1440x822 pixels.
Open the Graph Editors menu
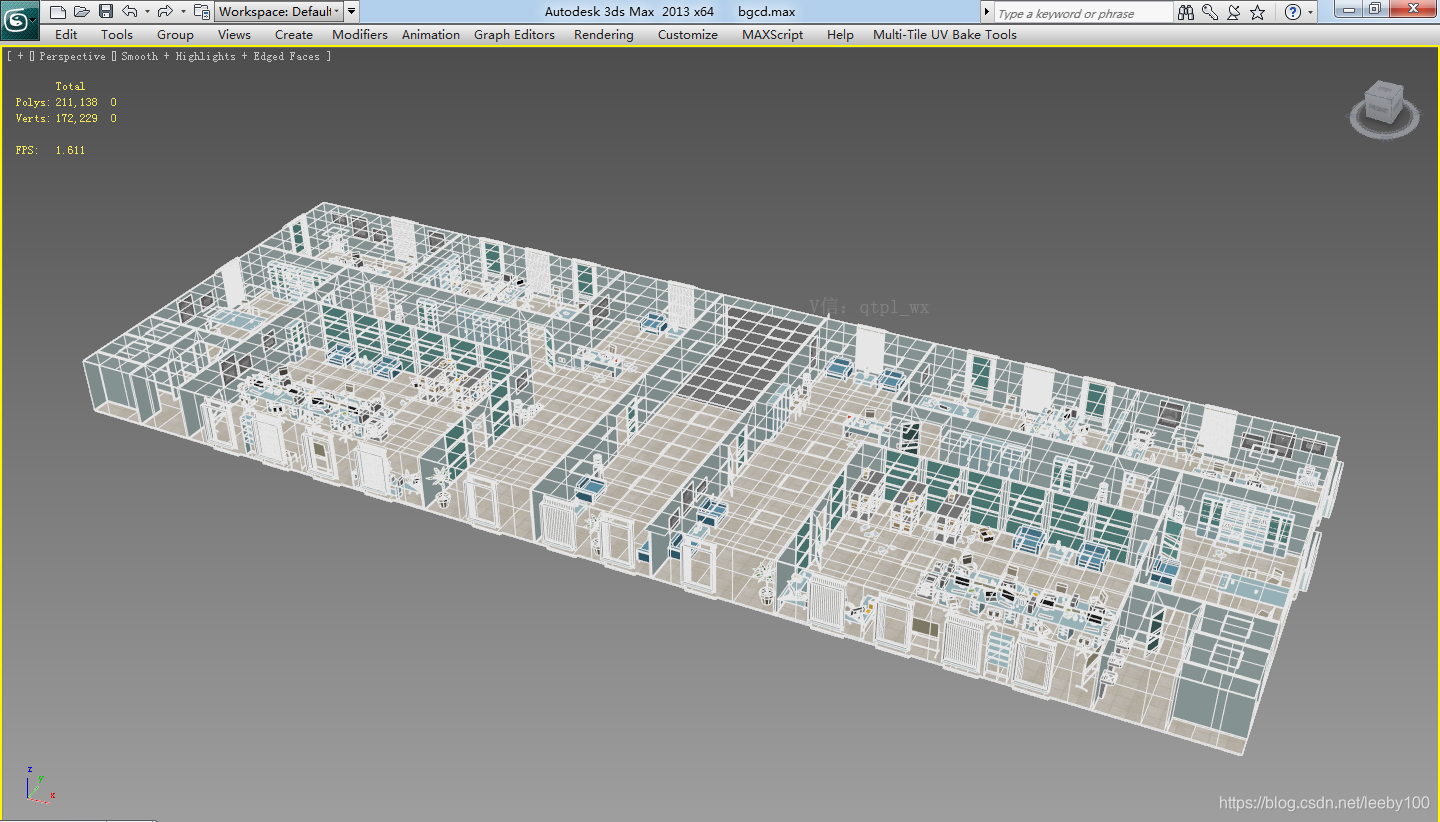514,34
